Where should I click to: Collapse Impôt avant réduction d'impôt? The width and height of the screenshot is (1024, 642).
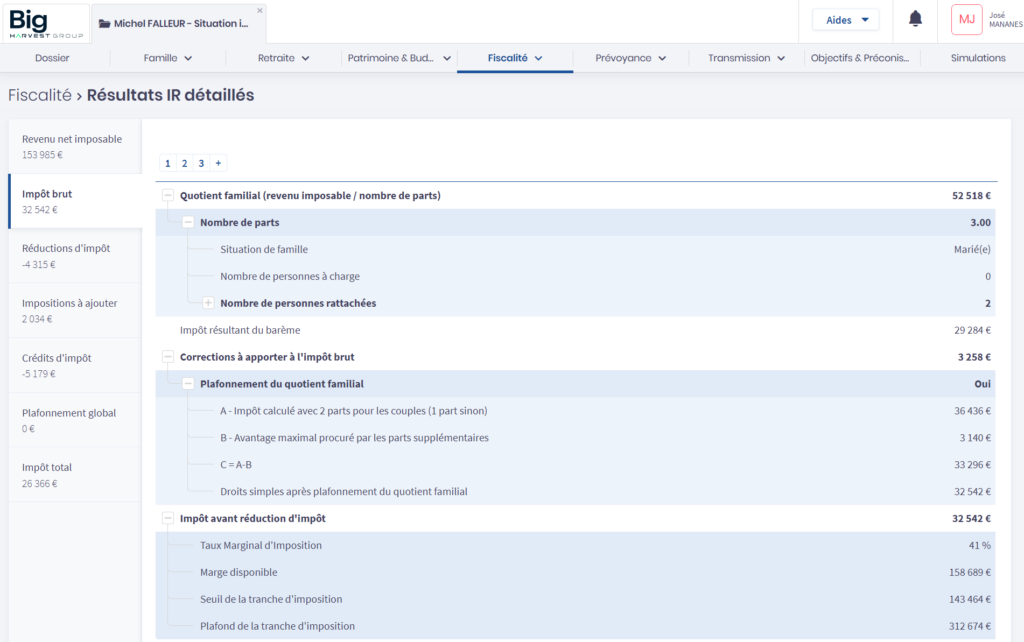167,519
